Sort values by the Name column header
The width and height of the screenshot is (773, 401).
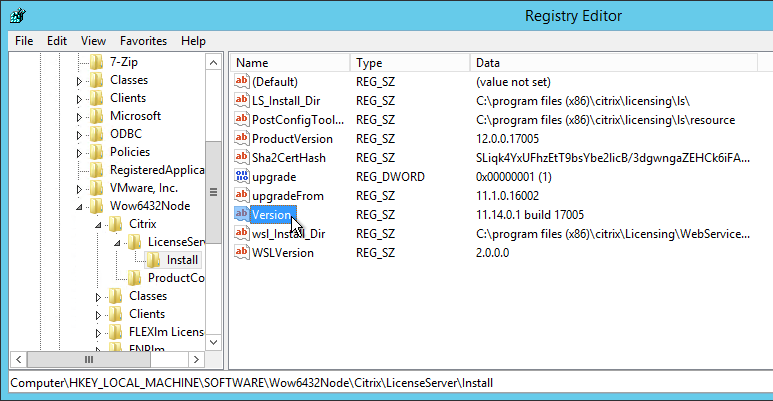[290, 63]
